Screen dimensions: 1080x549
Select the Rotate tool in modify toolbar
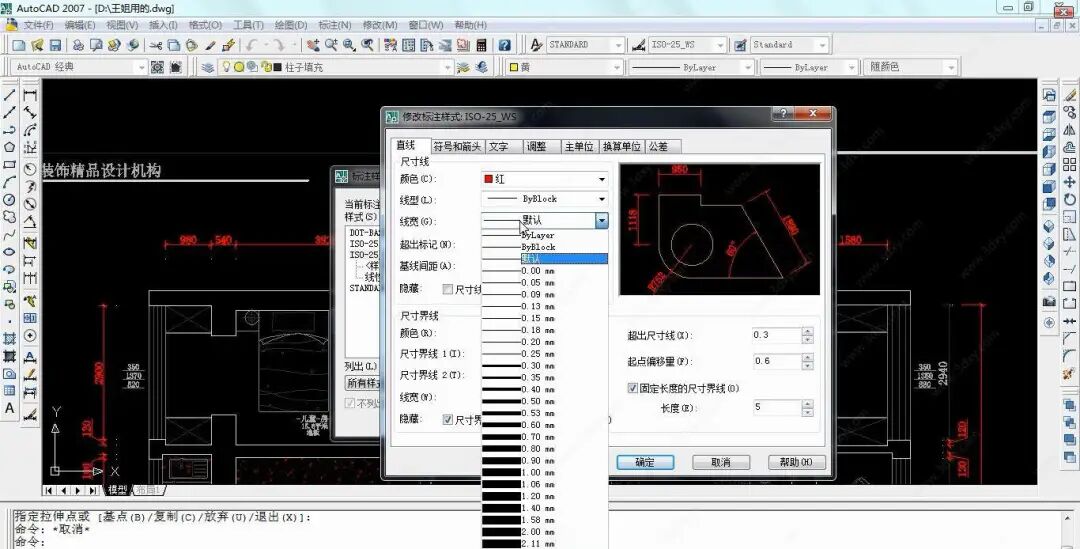(x=1069, y=199)
